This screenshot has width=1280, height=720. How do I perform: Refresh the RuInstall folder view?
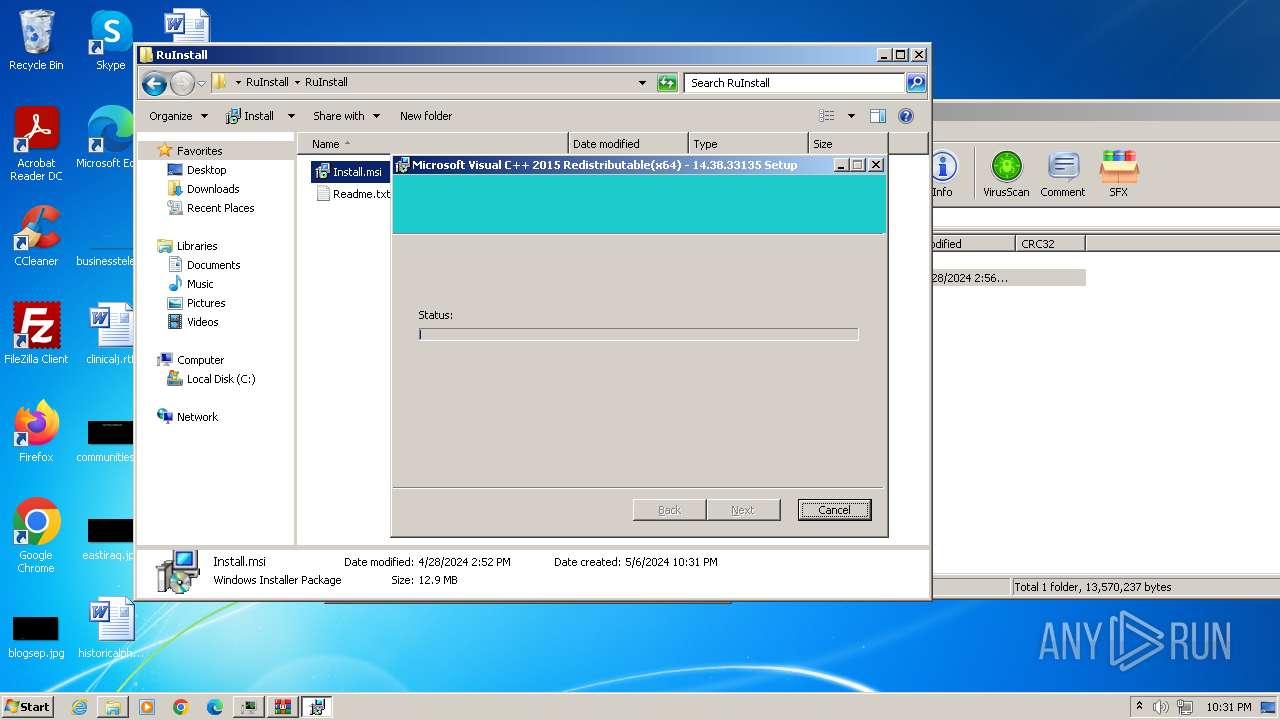tap(667, 83)
